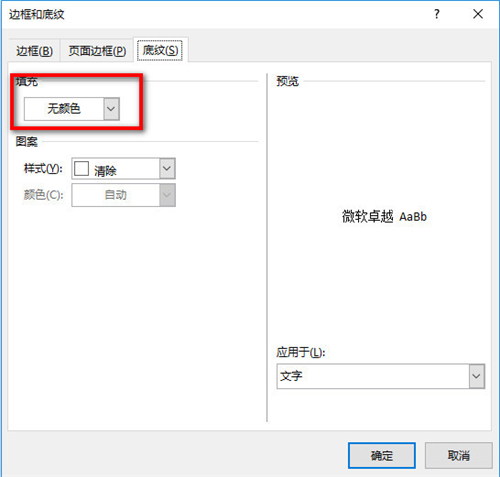Screen dimensions: 500x477
Task: Click the empty swatch beside 清除
Action: pos(81,168)
